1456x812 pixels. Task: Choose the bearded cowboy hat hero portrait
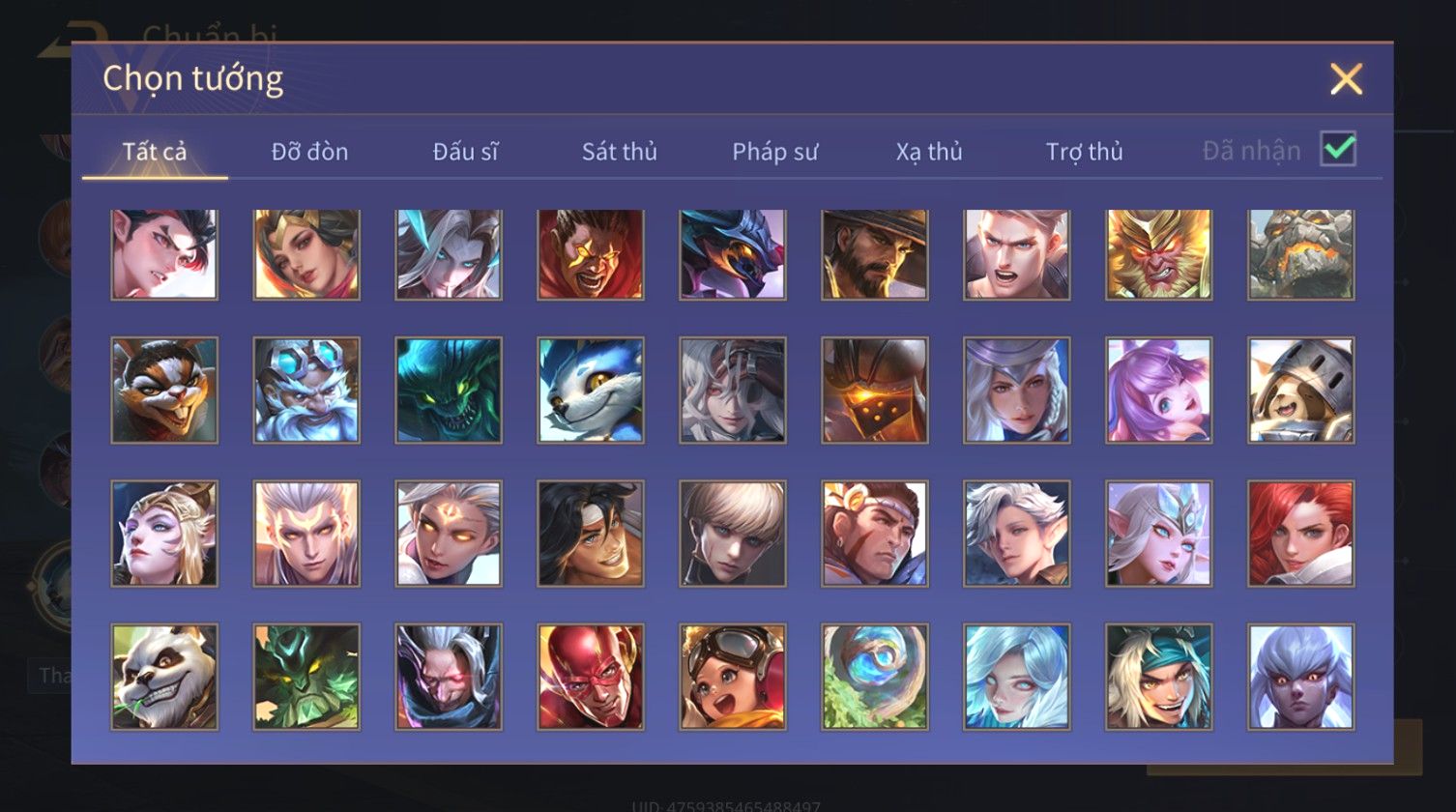[875, 253]
